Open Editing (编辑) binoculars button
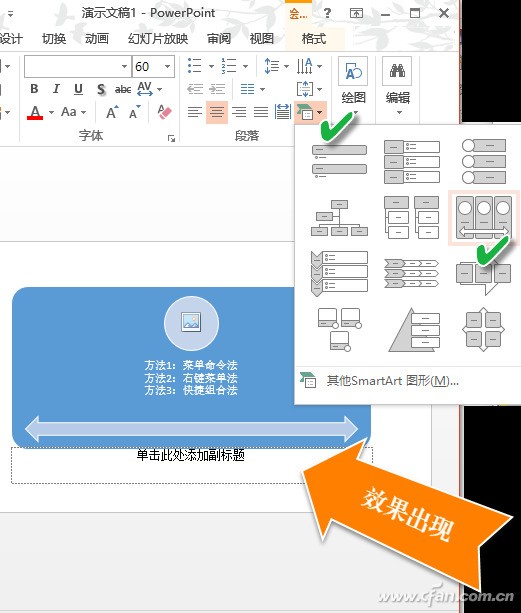The width and height of the screenshot is (521, 613). [x=397, y=87]
